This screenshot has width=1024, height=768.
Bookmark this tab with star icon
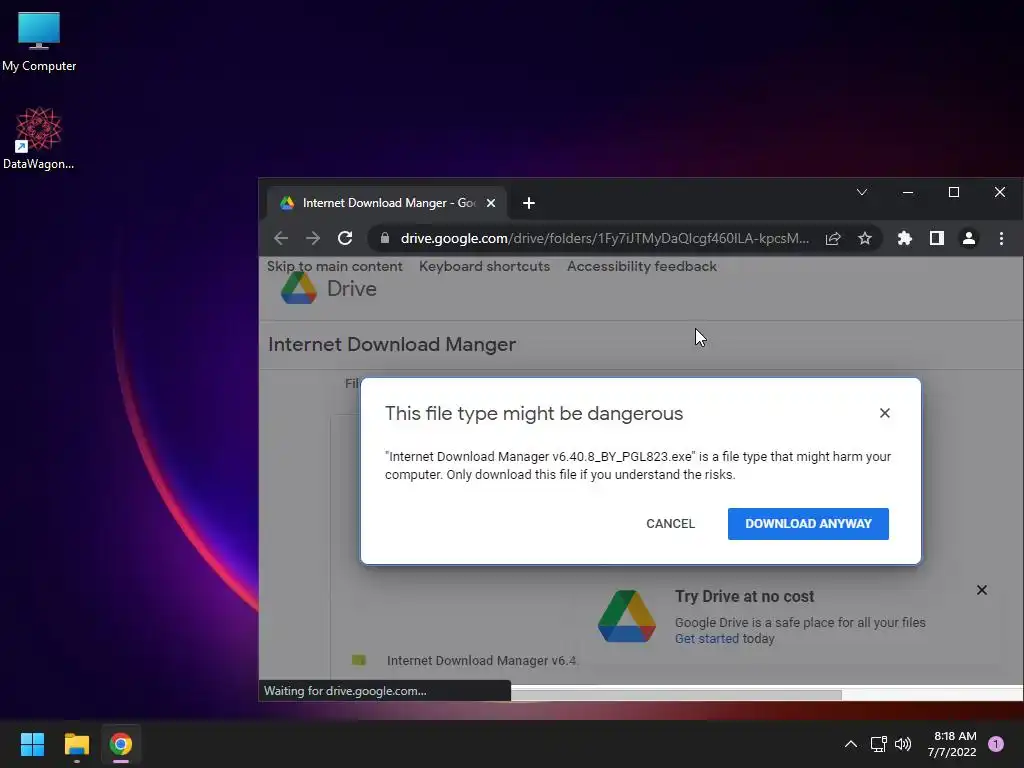(865, 238)
